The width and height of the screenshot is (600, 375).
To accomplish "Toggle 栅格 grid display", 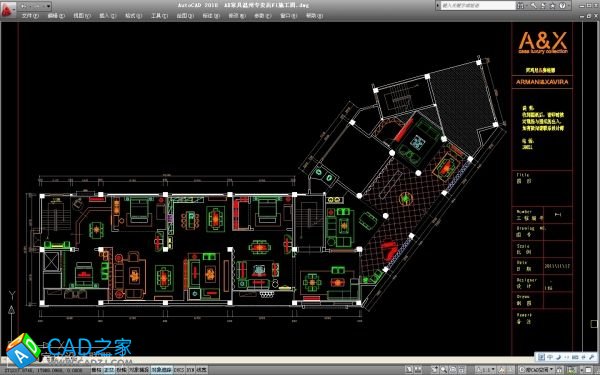I will (96, 370).
